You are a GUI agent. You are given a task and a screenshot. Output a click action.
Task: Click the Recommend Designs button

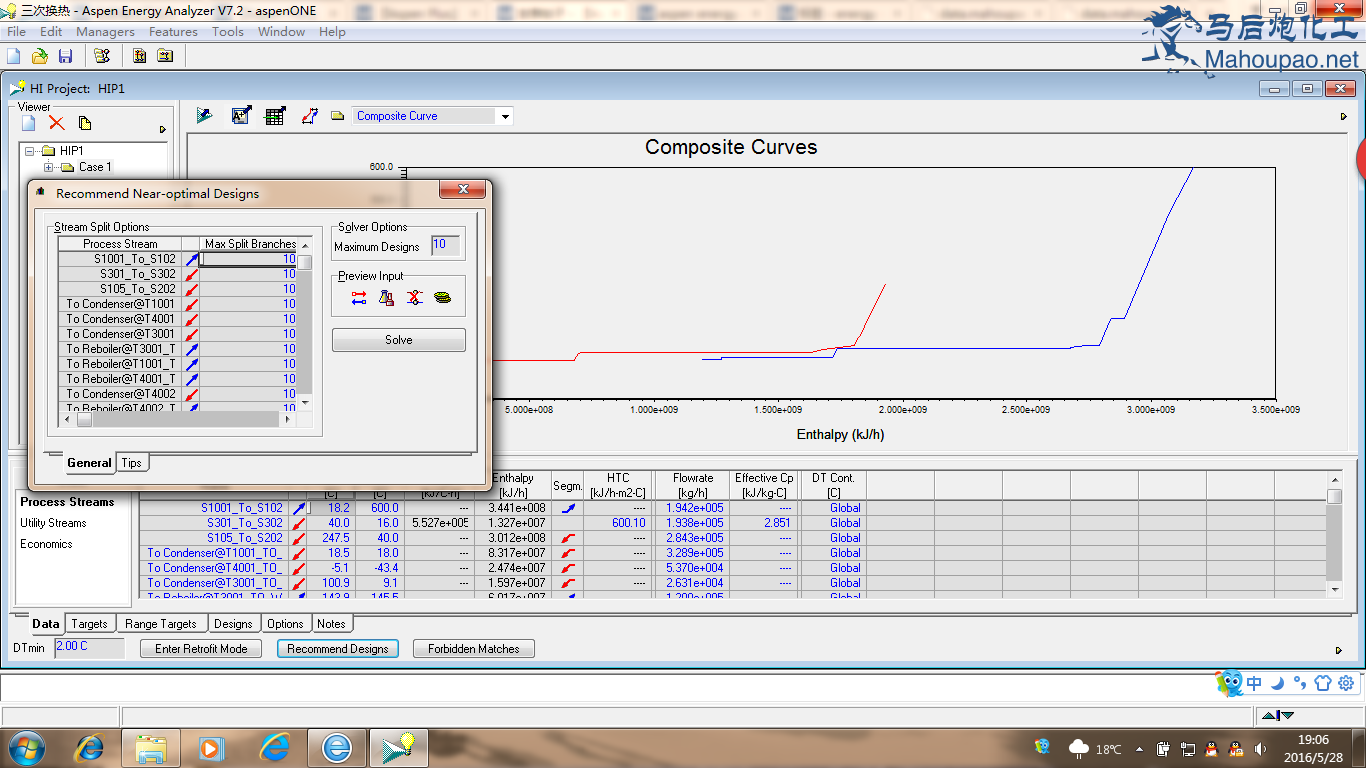coord(337,649)
